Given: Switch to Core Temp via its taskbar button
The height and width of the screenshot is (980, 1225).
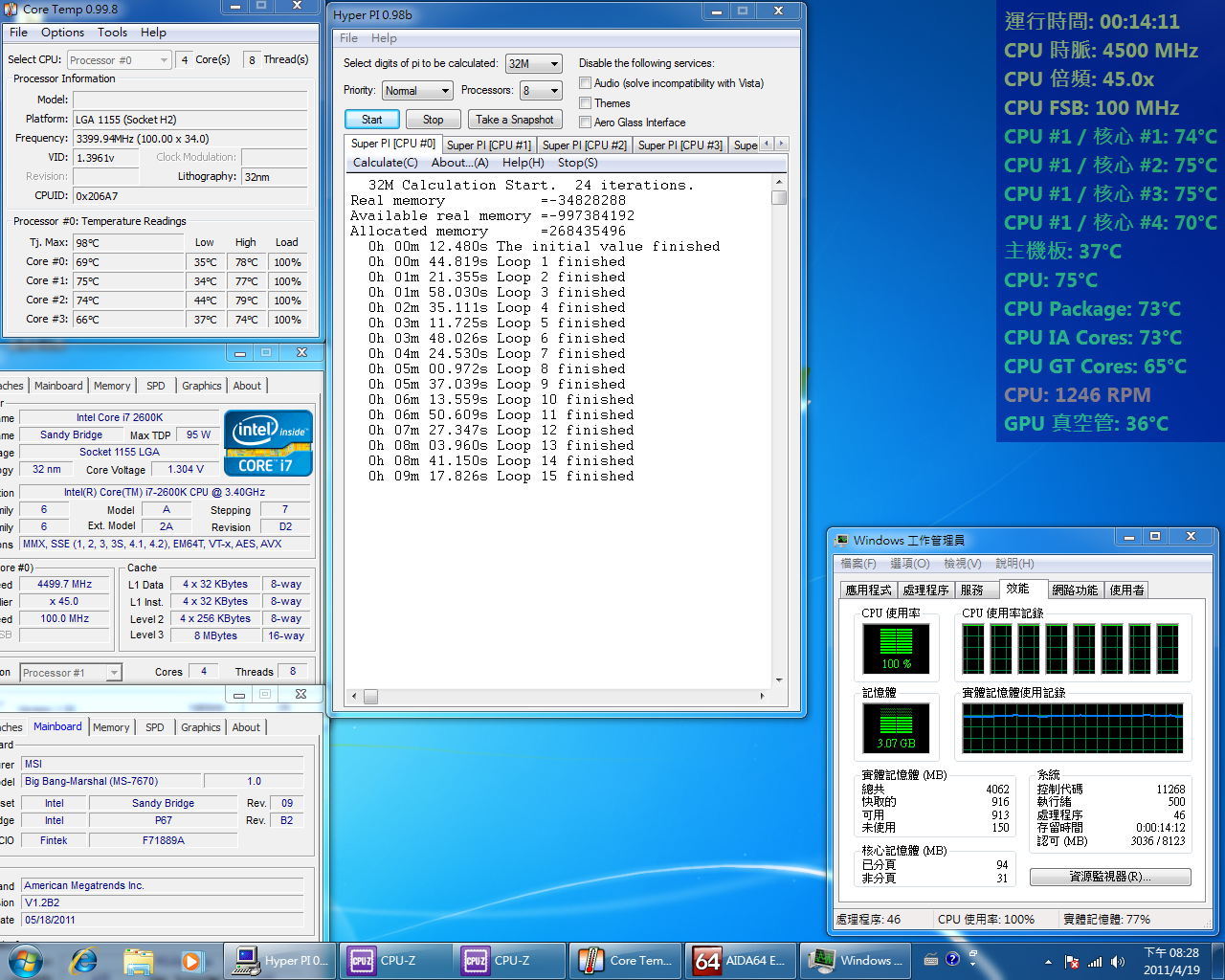Looking at the screenshot, I should tap(627, 960).
